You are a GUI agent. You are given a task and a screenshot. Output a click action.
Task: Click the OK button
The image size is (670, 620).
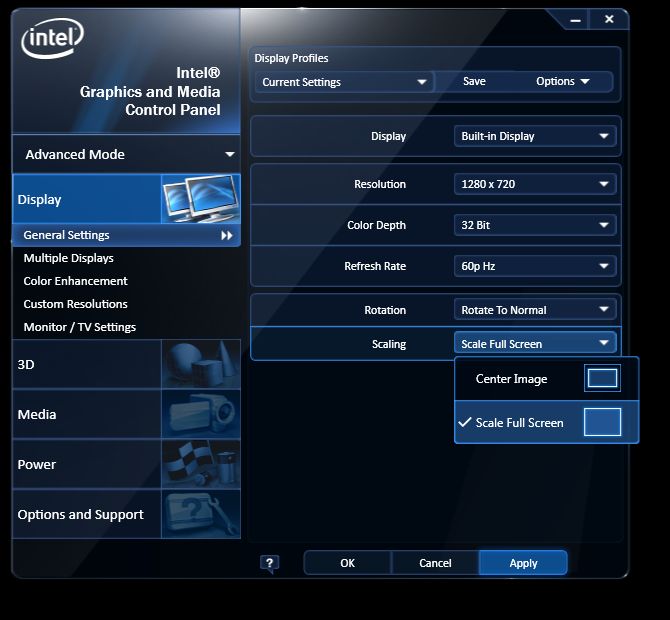347,563
